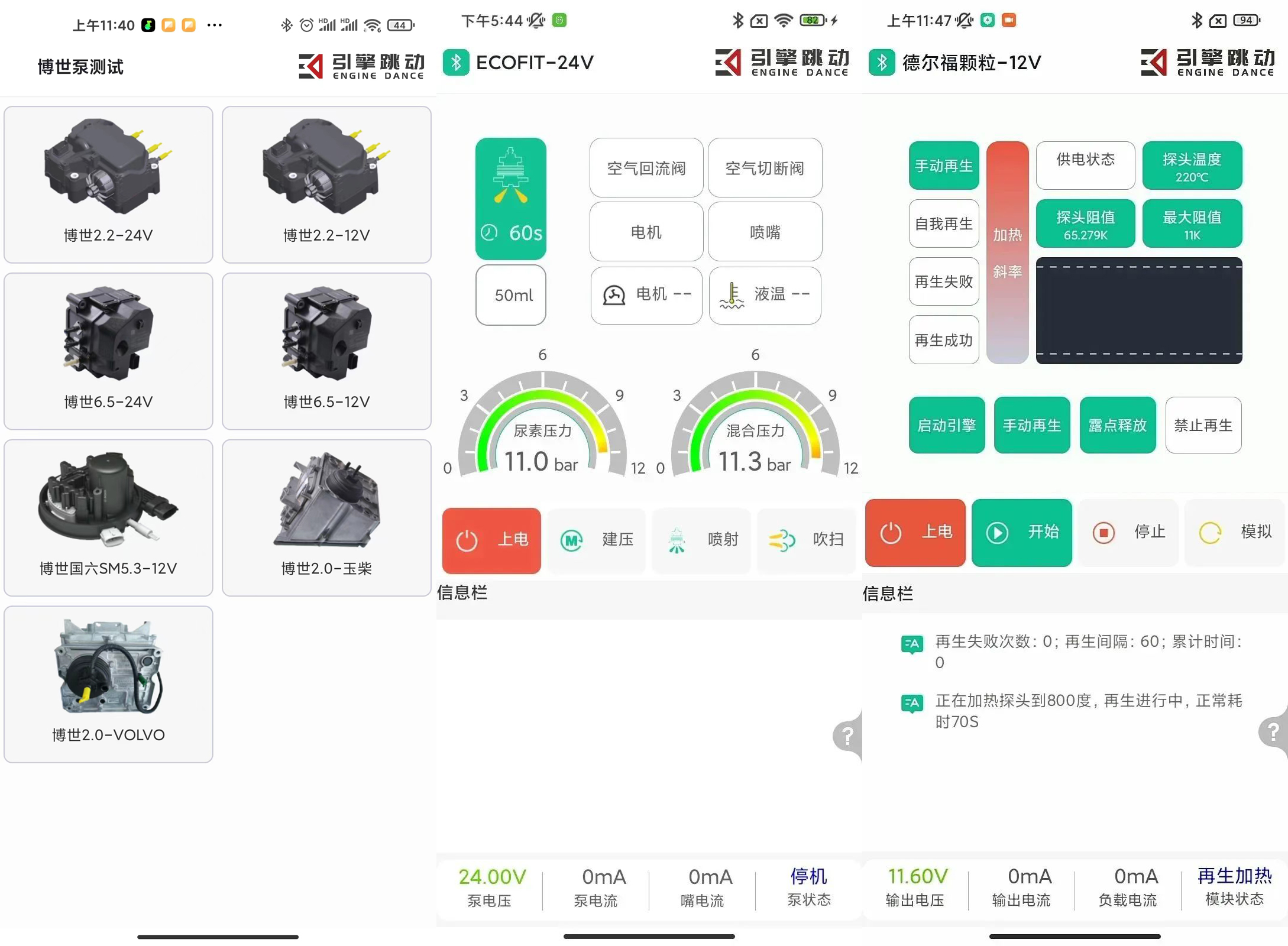The image size is (1288, 946).
Task: Select the 博世6.5-12V pump card
Action: 326,351
